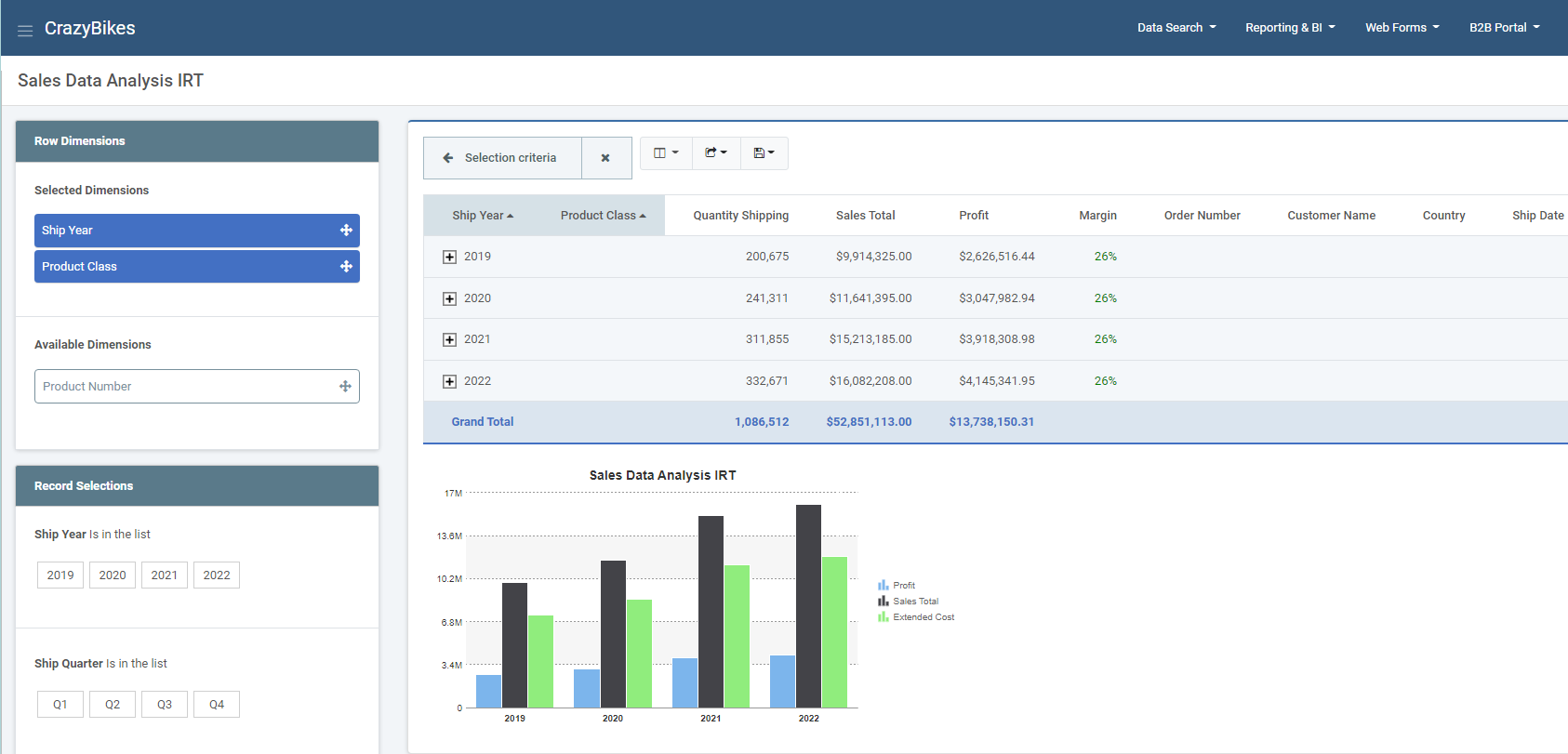Click the 311,855 quantity cell
This screenshot has width=1568, height=754.
766,339
